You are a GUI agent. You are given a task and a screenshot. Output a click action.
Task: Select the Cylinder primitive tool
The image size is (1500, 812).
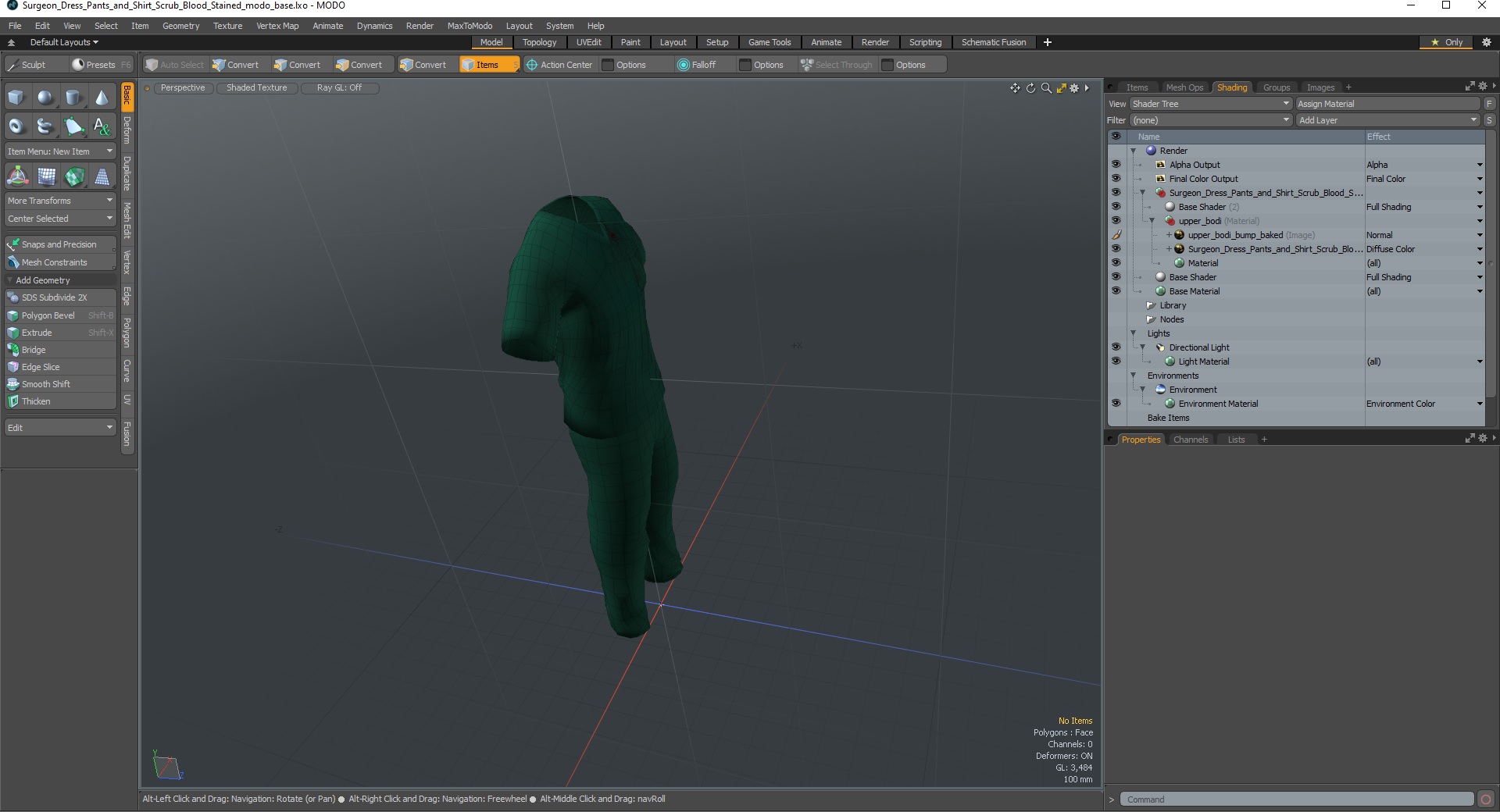click(x=73, y=98)
